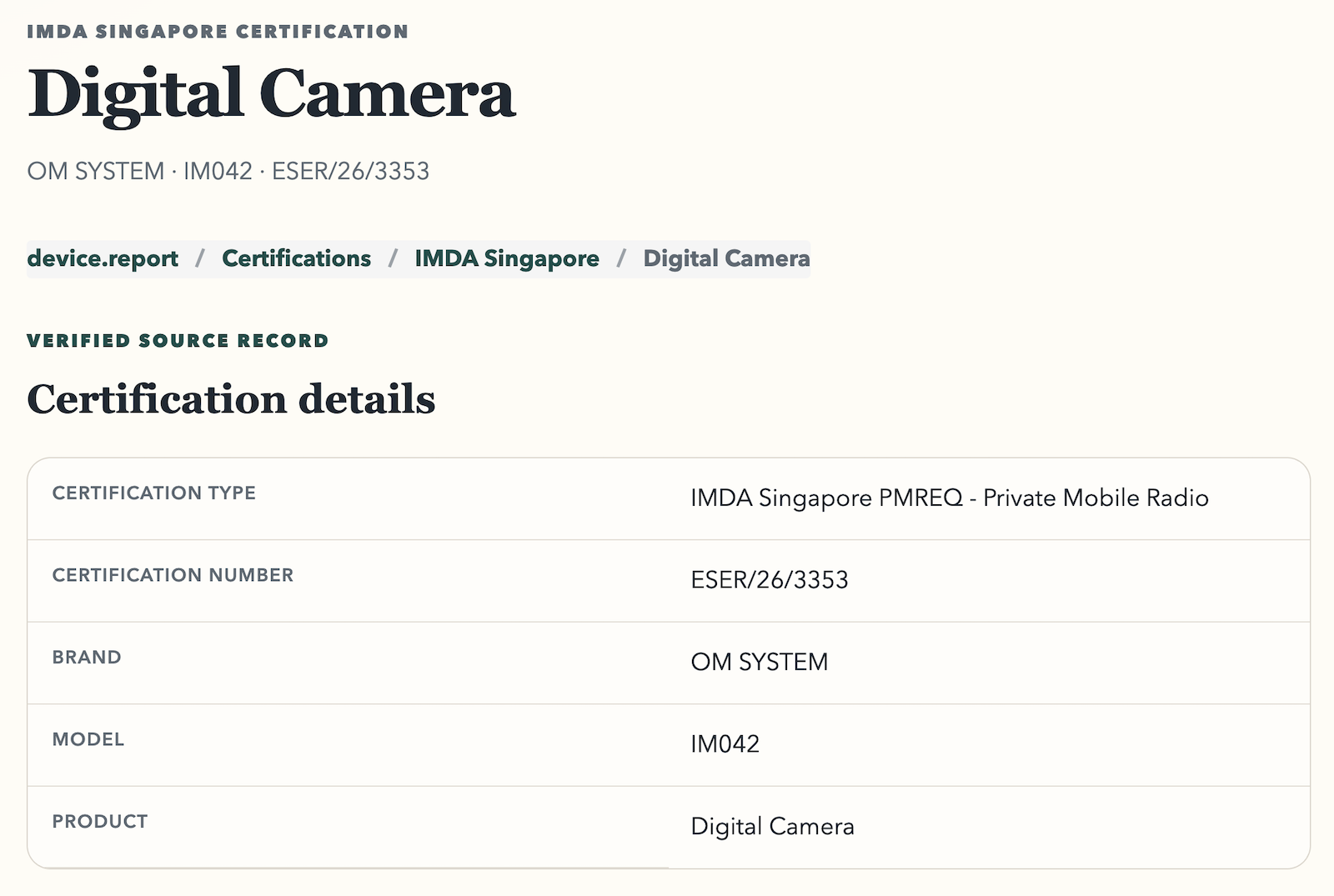The height and width of the screenshot is (896, 1334).
Task: Click the 'VERIFIED SOURCE RECORD' label
Action: (x=178, y=340)
